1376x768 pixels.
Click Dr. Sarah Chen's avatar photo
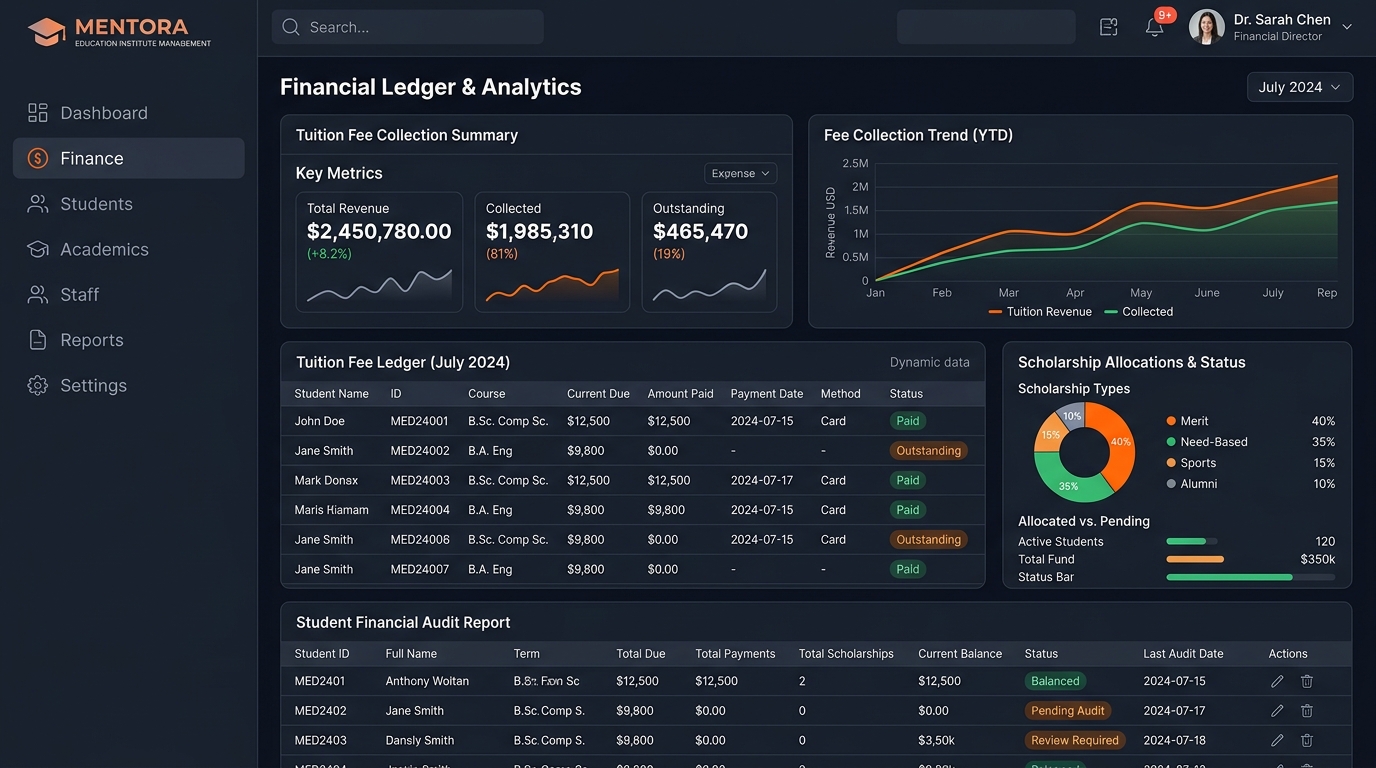pyautogui.click(x=1207, y=27)
